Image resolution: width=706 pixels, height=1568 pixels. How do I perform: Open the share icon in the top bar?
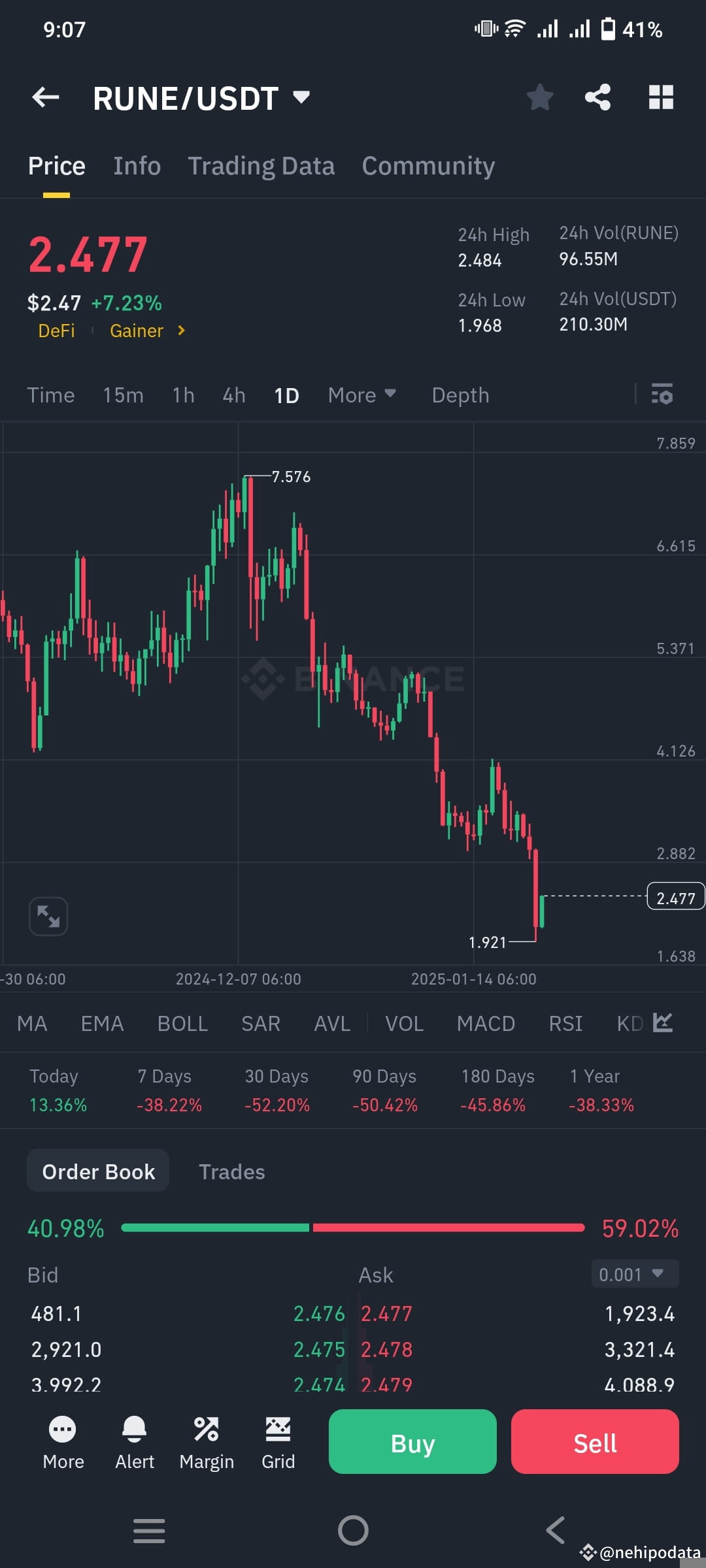pos(597,97)
